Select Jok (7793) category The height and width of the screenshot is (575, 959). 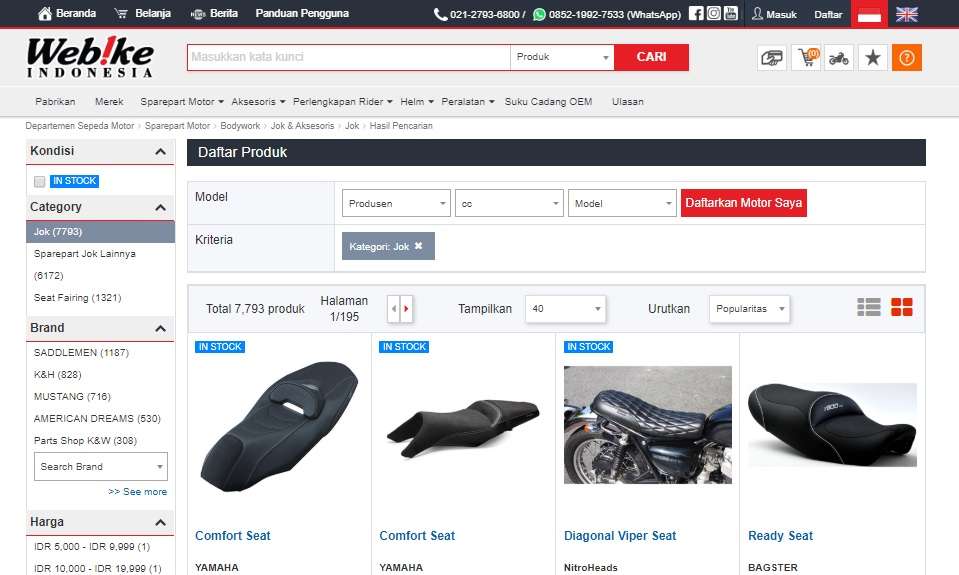tap(100, 232)
